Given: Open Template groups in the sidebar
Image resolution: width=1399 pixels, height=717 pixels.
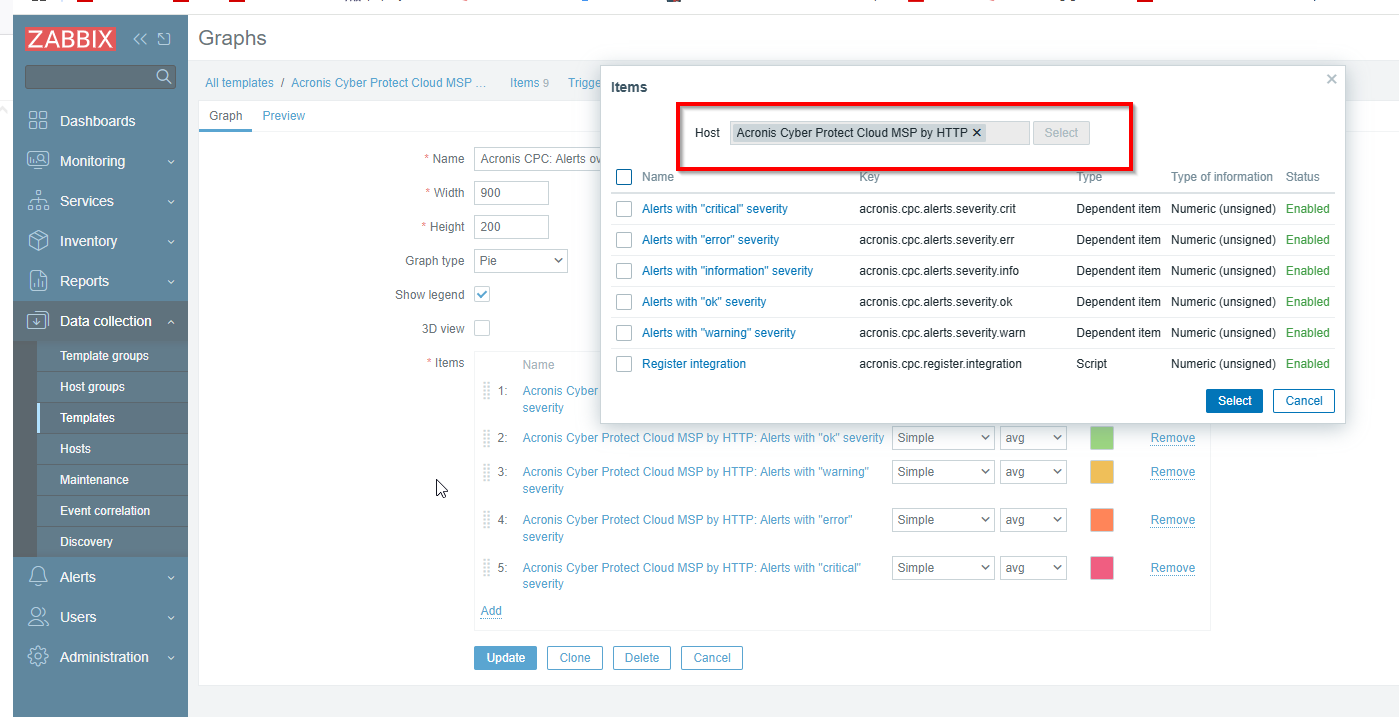Looking at the screenshot, I should [104, 356].
